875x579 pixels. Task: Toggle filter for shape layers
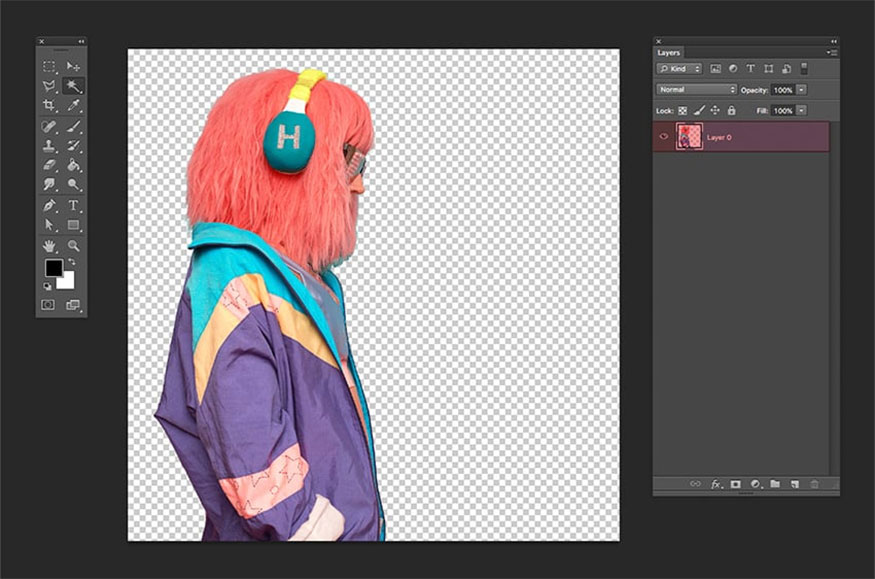click(768, 69)
